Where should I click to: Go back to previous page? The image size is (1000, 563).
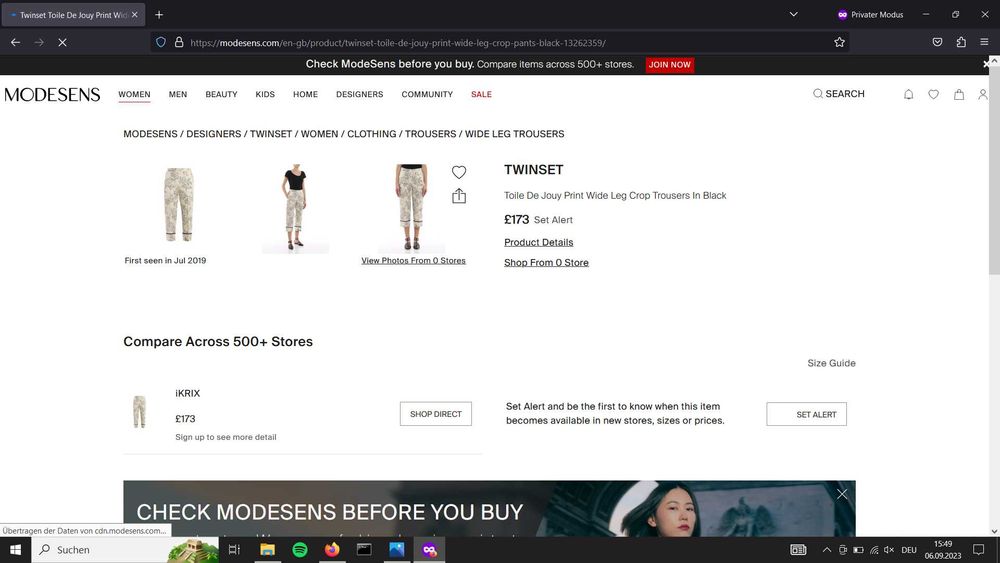point(15,42)
